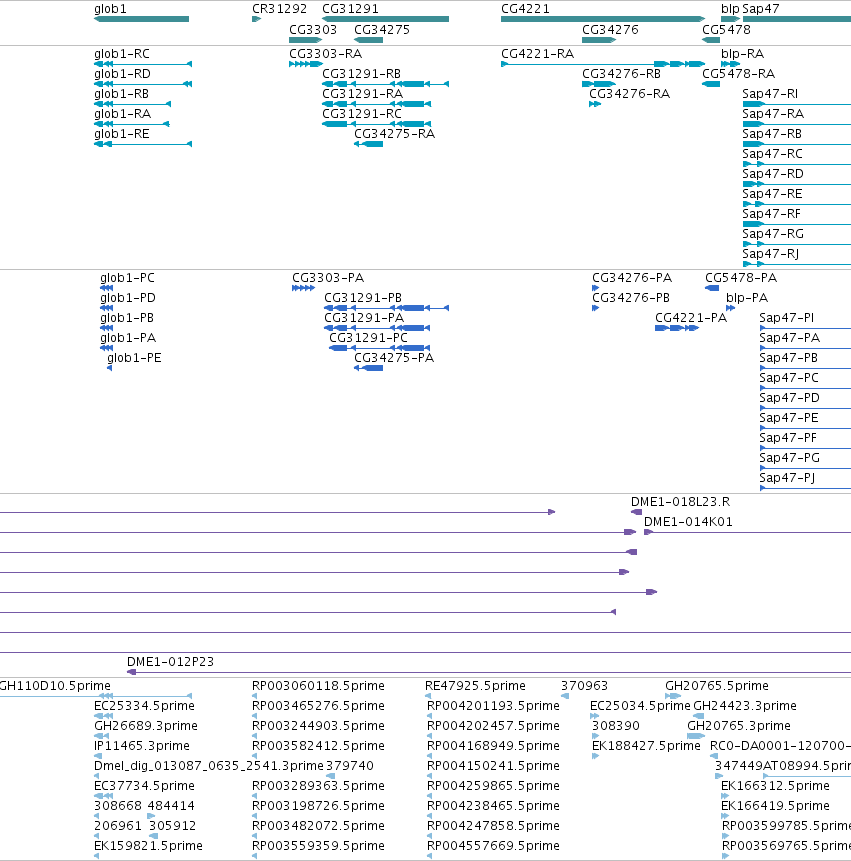Select the blp gene label
Viewport: 851px width, 861px height.
(x=730, y=9)
